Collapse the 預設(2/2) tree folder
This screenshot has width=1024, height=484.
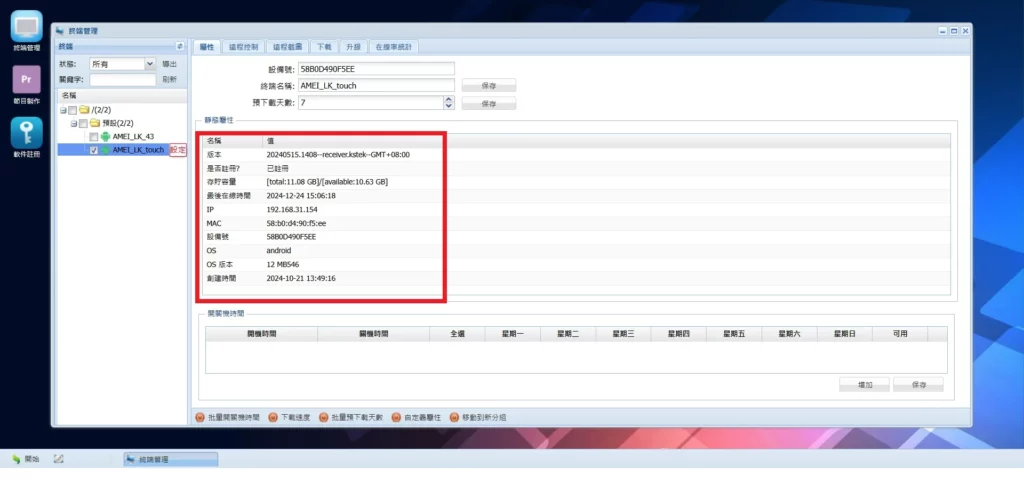(74, 123)
